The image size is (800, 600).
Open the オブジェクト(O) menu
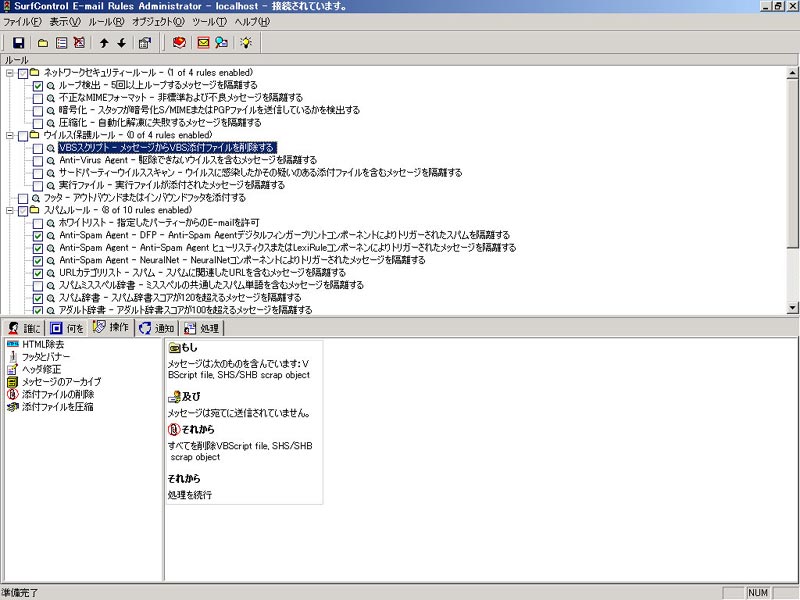coord(158,21)
